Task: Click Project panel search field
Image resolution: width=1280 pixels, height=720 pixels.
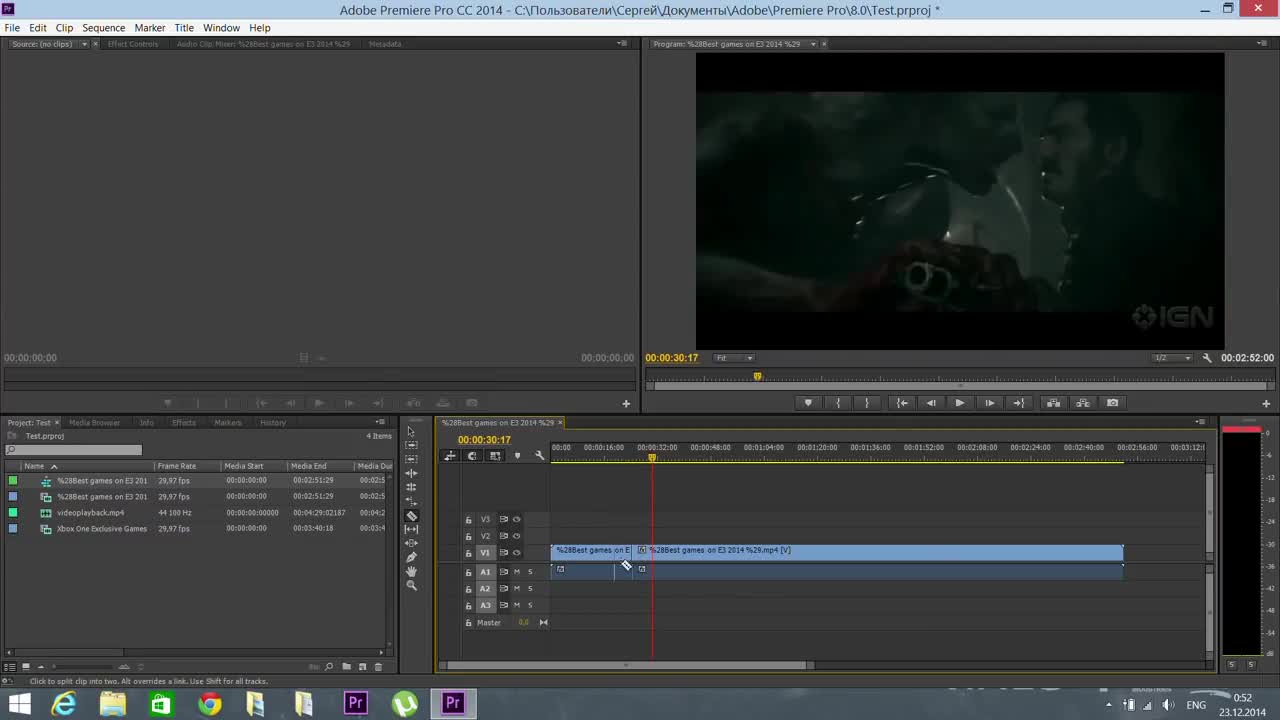Action: pos(74,450)
